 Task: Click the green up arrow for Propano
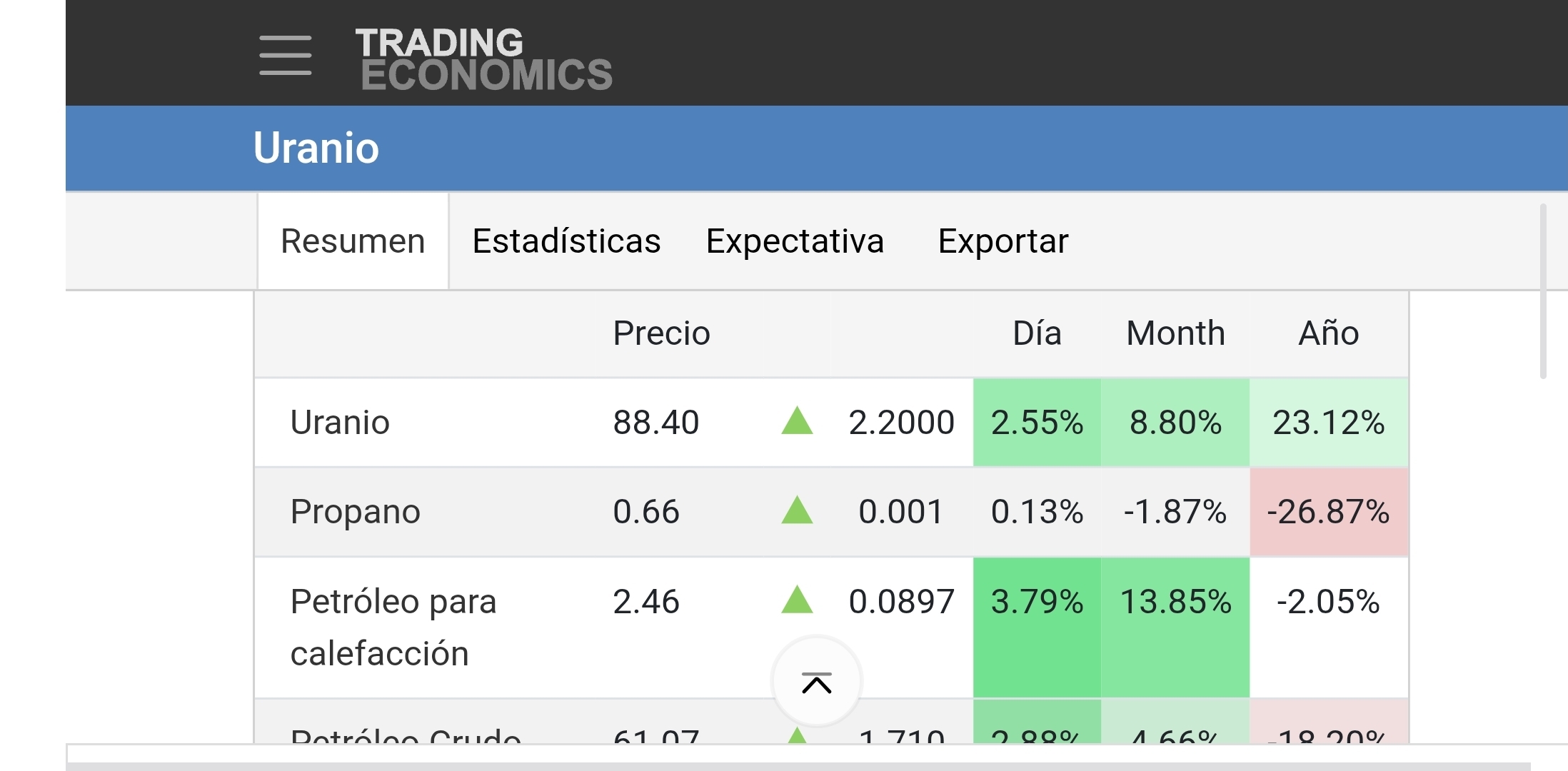(797, 511)
